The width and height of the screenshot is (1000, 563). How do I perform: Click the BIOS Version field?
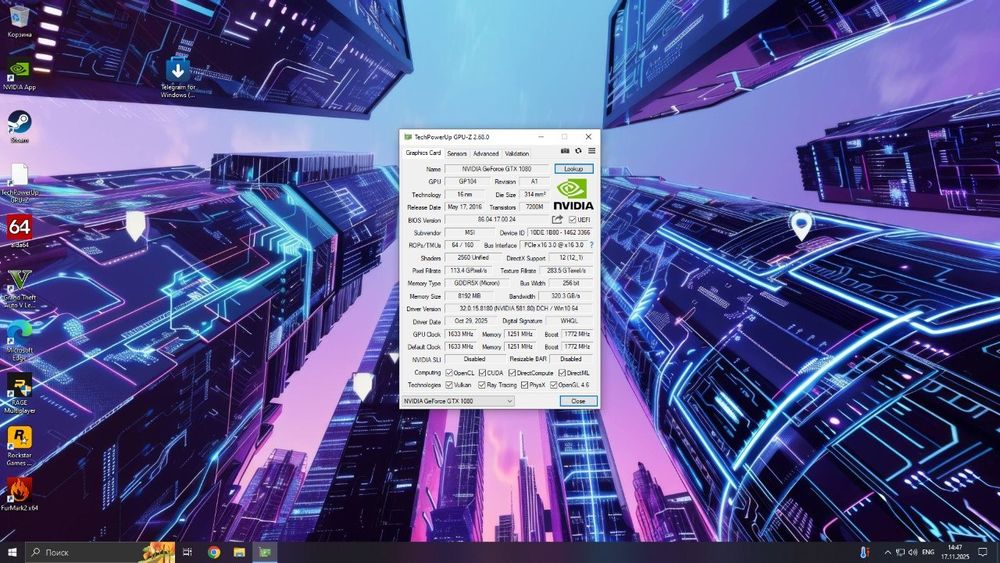[497, 219]
